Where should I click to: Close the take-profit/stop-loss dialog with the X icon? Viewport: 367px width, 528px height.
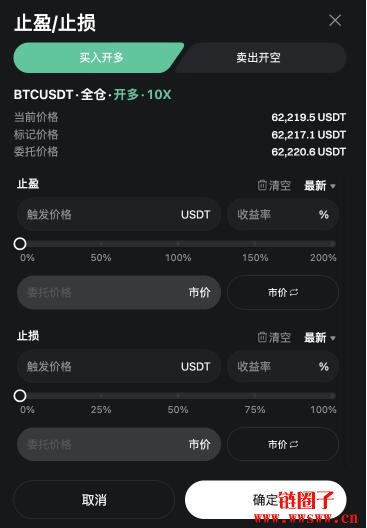335,21
